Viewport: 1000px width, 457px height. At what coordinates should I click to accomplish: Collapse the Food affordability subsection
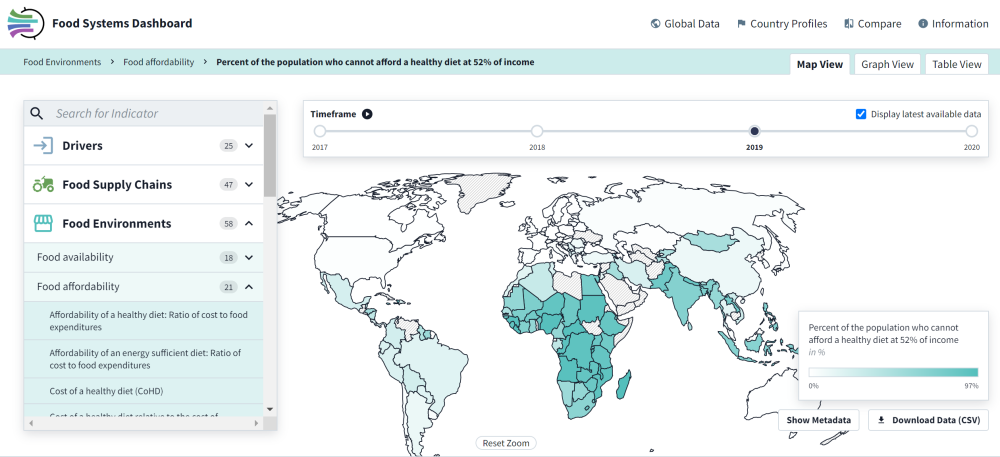249,287
